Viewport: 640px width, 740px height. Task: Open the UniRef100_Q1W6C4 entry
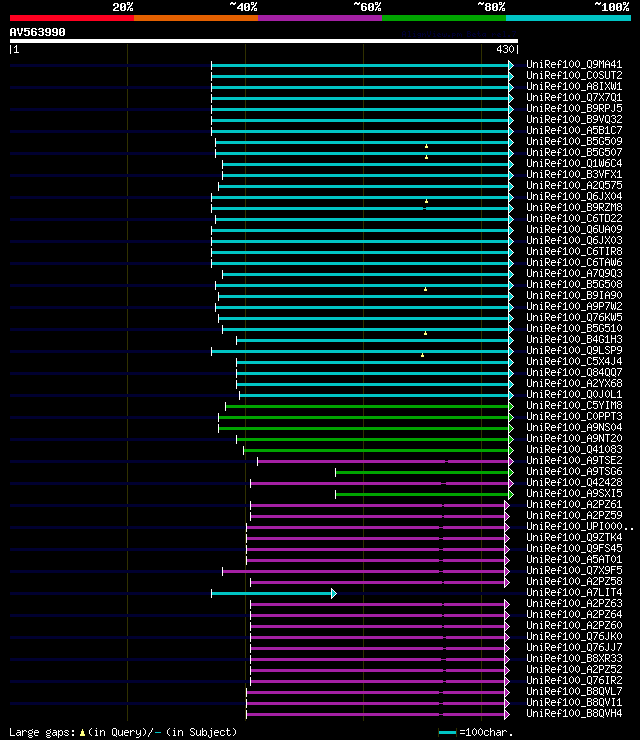[x=574, y=163]
